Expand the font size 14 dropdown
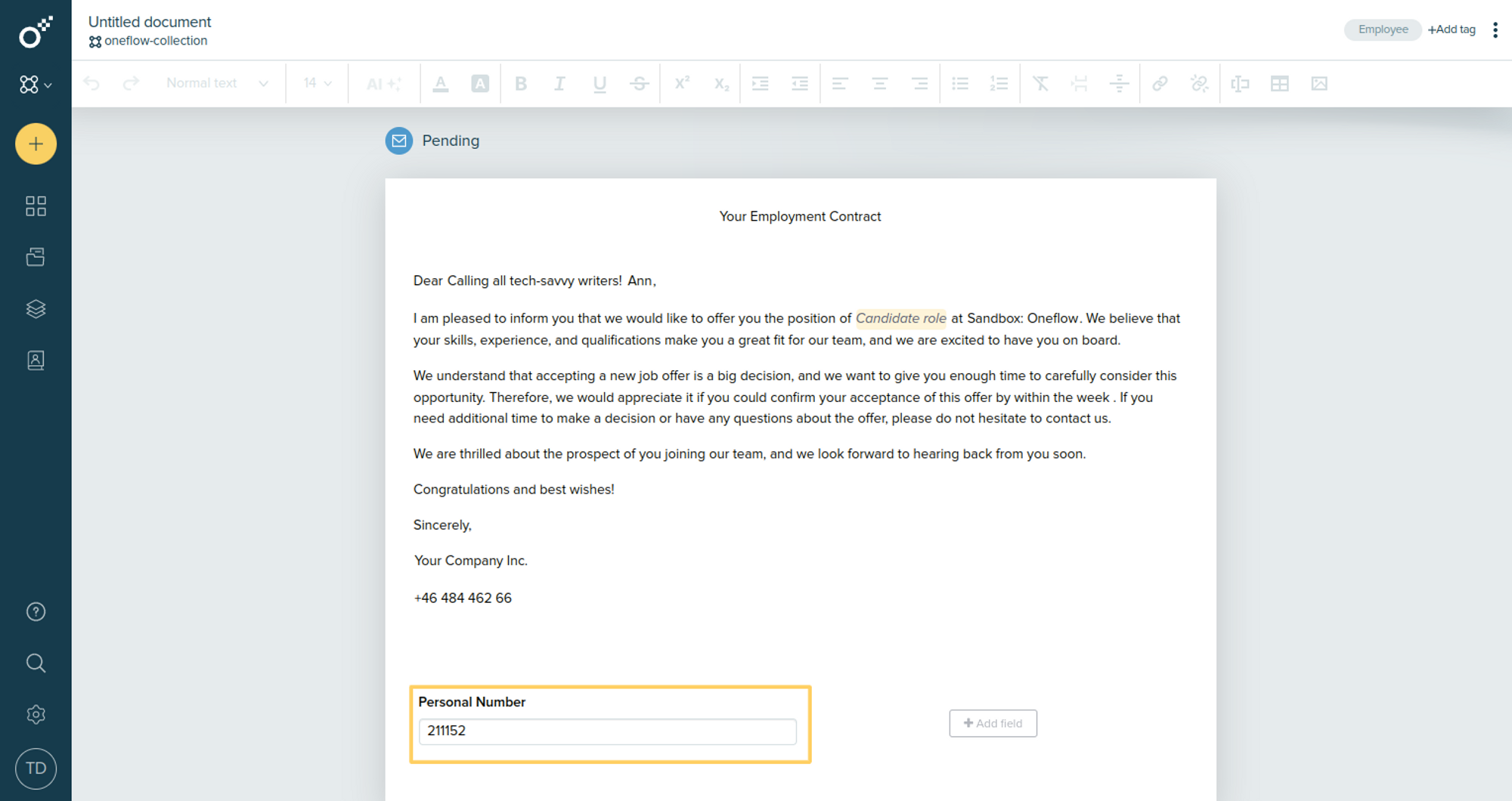Image resolution: width=1512 pixels, height=801 pixels. point(318,83)
